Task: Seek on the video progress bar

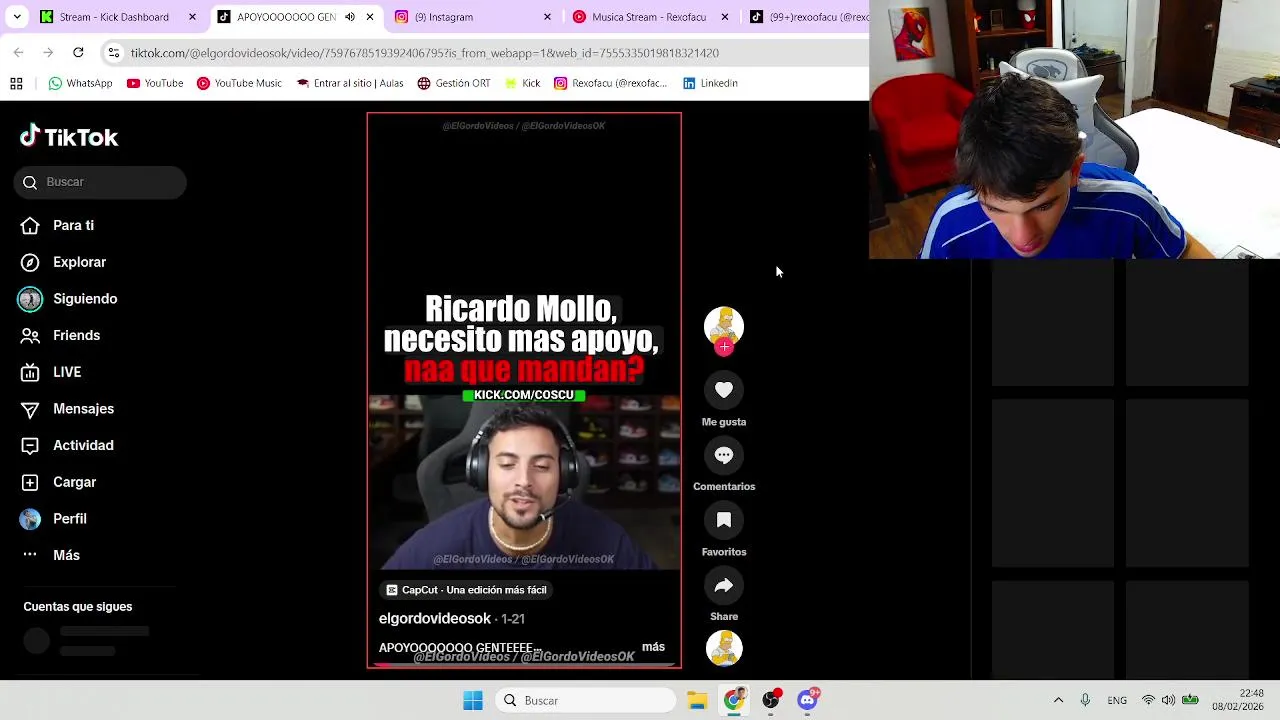Action: coord(524,665)
